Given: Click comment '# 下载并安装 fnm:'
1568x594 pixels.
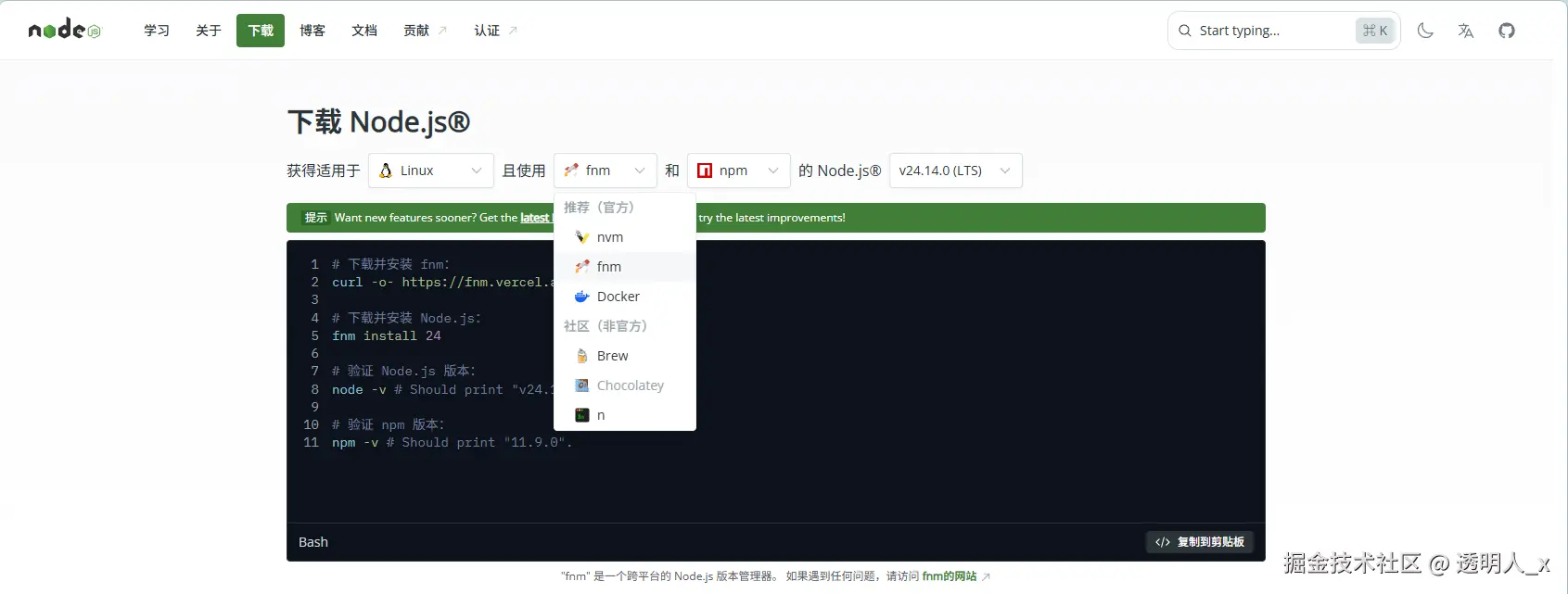Looking at the screenshot, I should [x=390, y=264].
